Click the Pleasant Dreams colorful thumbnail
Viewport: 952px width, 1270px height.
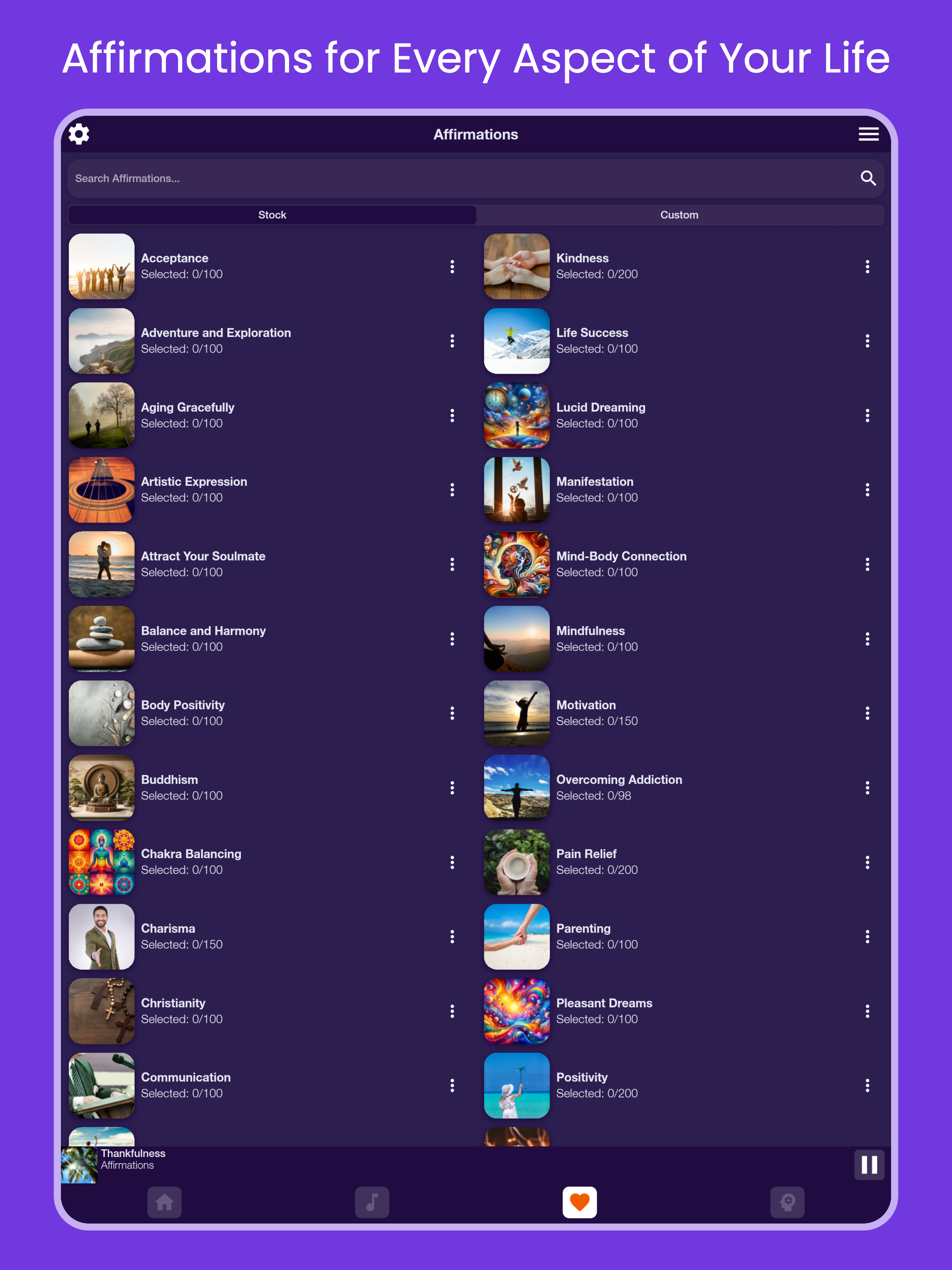517,1011
